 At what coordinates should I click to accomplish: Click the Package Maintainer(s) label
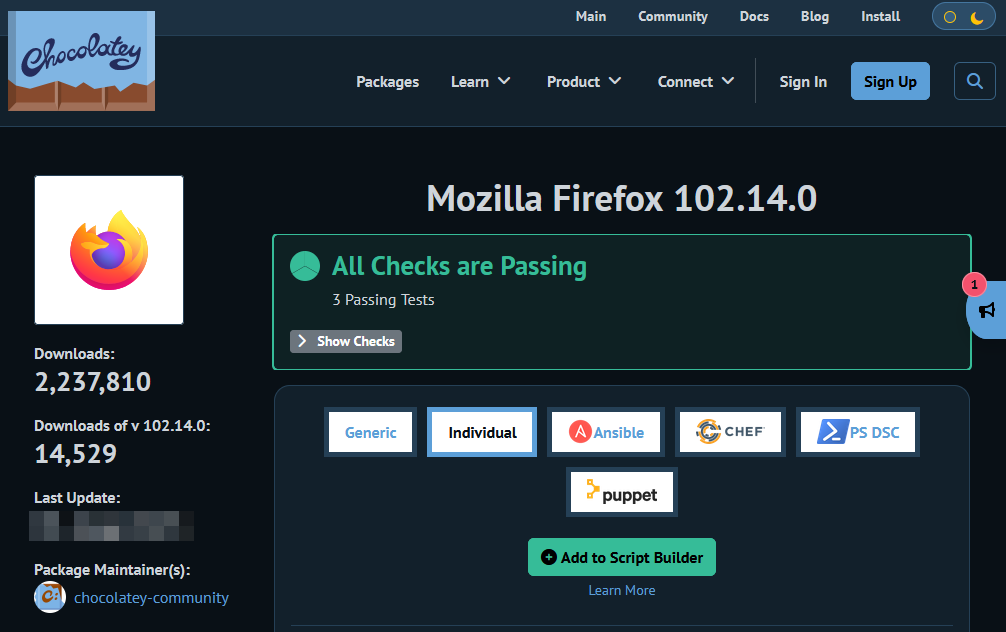(x=112, y=570)
